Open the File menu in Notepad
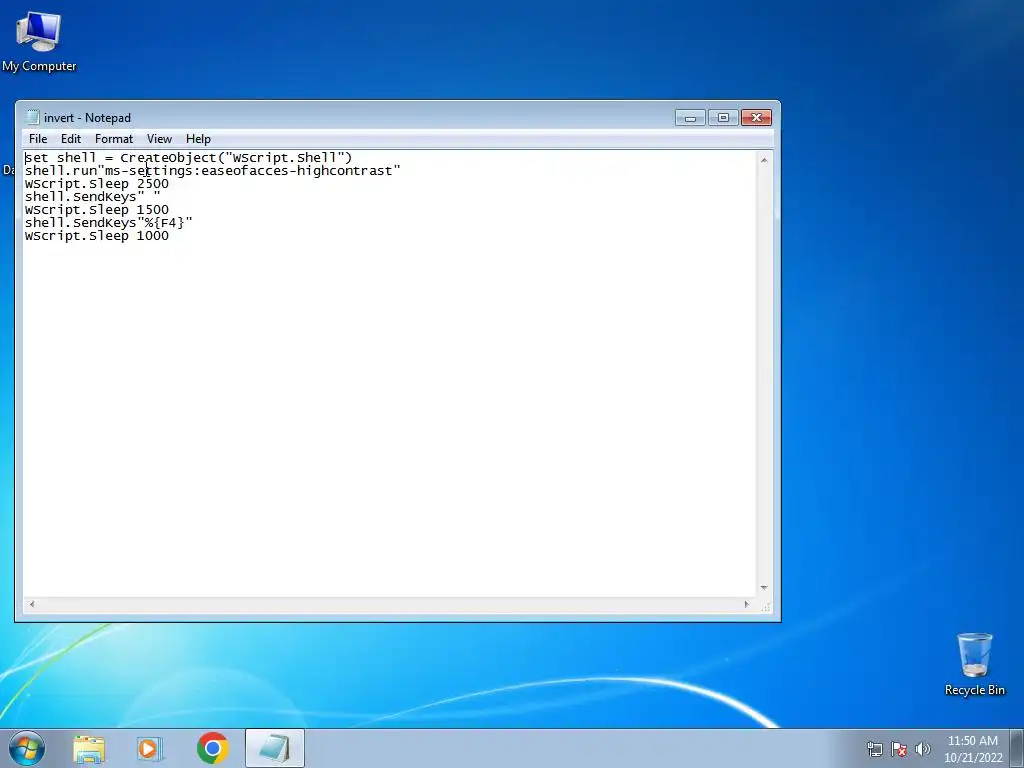The image size is (1024, 768). click(38, 138)
